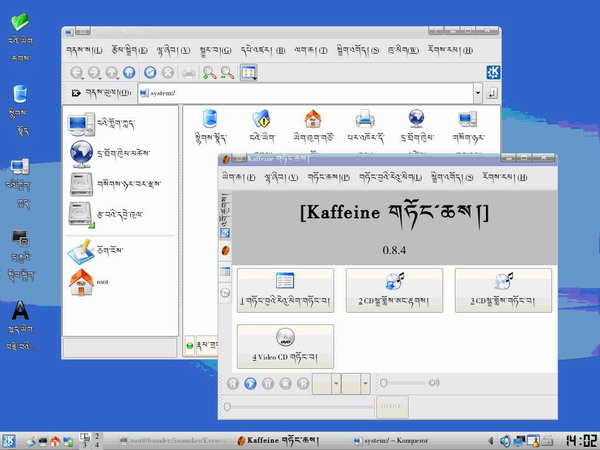Click the Home button in Konqueror toolbar
600x450 pixels.
(x=128, y=72)
